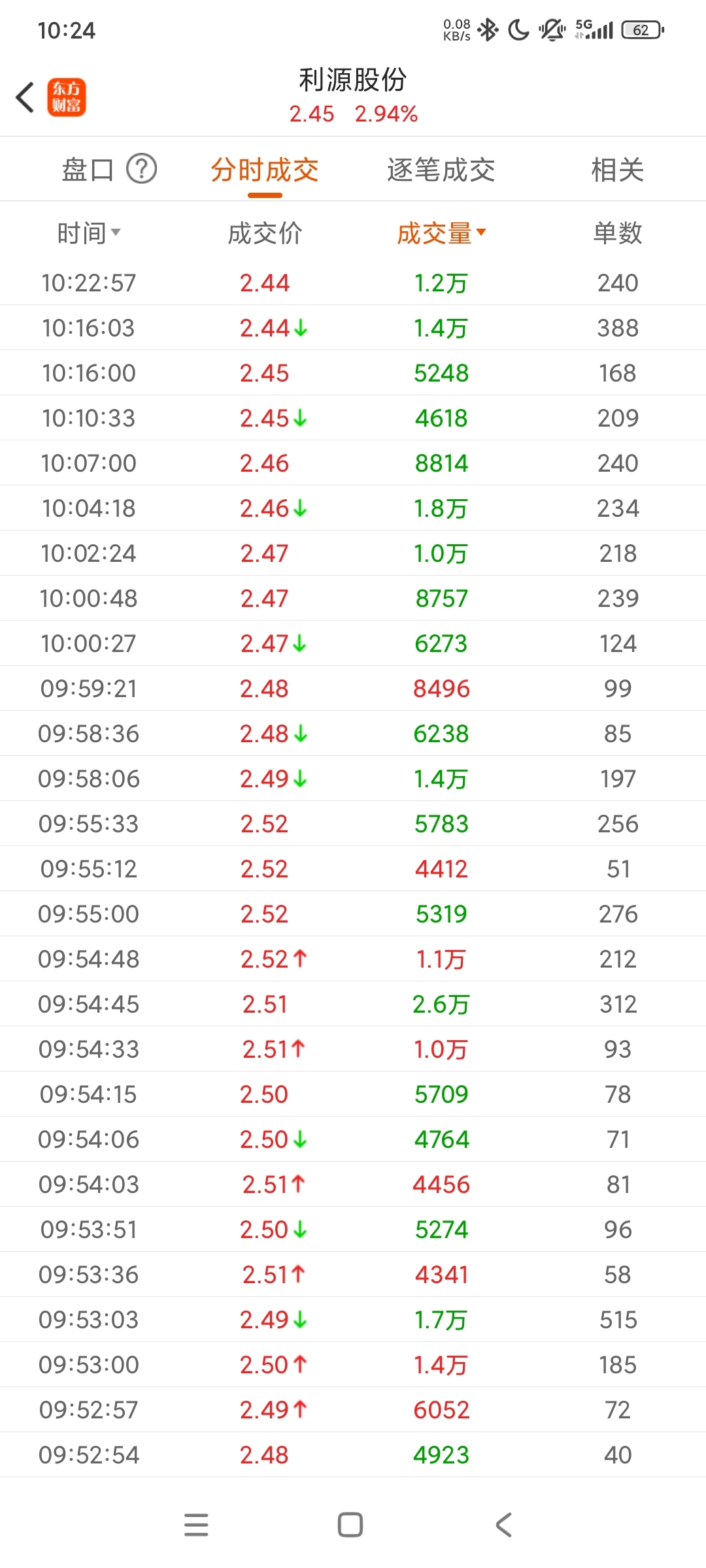706x1568 pixels.
Task: Open the 东方财富 app logo
Action: point(66,98)
